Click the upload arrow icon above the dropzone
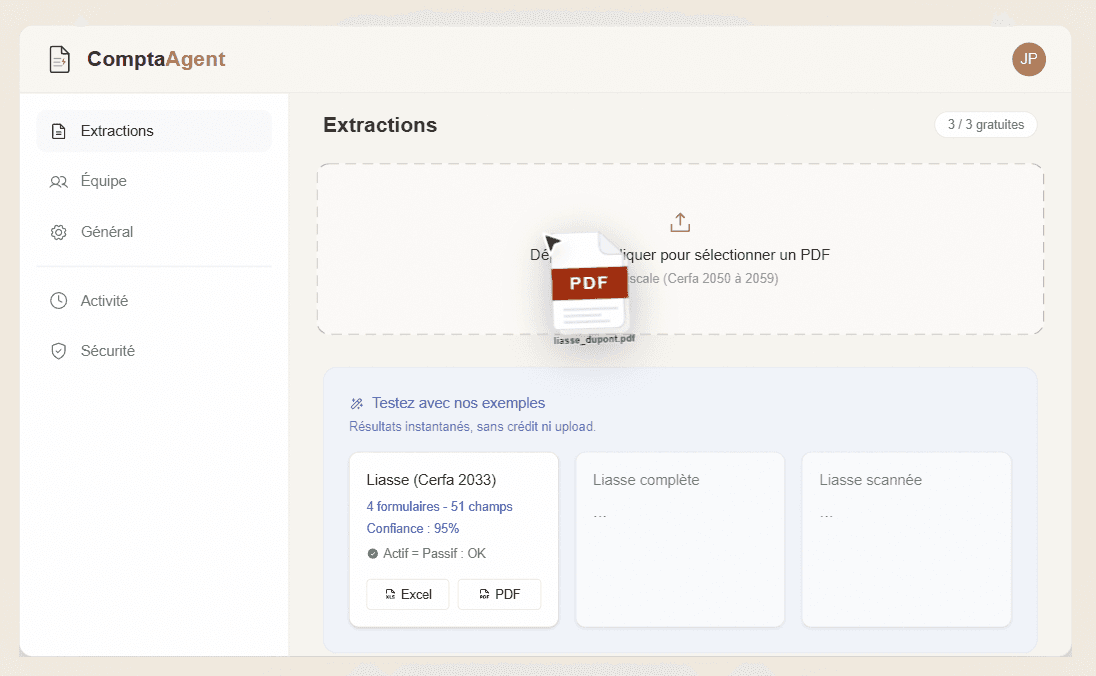 tap(680, 222)
